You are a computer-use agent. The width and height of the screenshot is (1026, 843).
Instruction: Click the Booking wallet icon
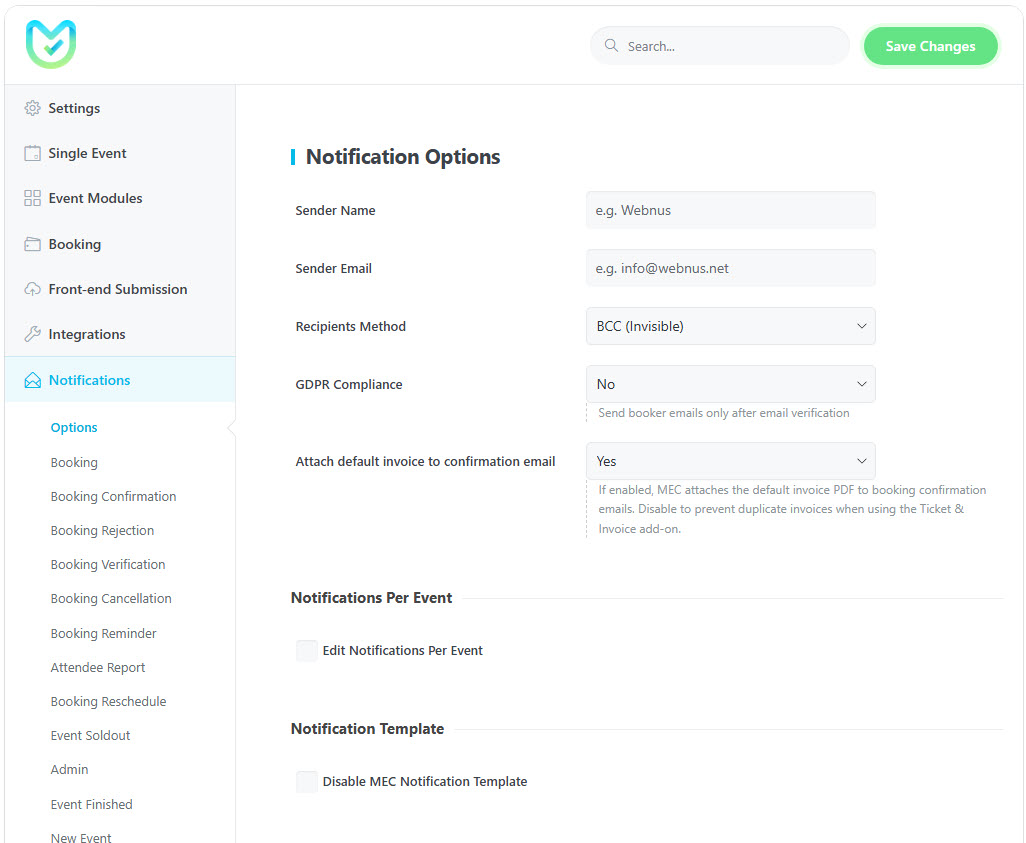(x=32, y=244)
